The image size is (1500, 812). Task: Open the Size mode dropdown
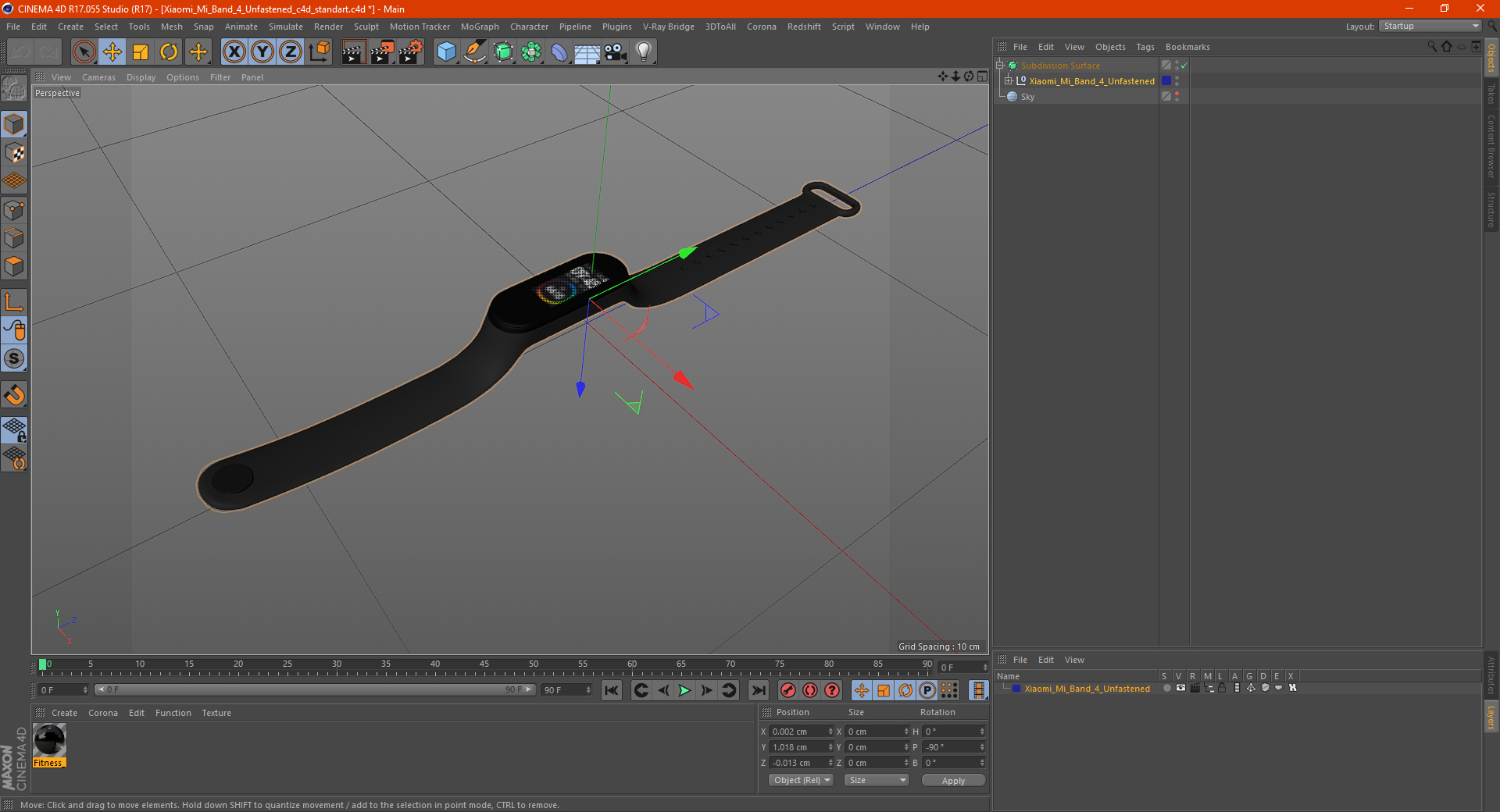[x=877, y=780]
